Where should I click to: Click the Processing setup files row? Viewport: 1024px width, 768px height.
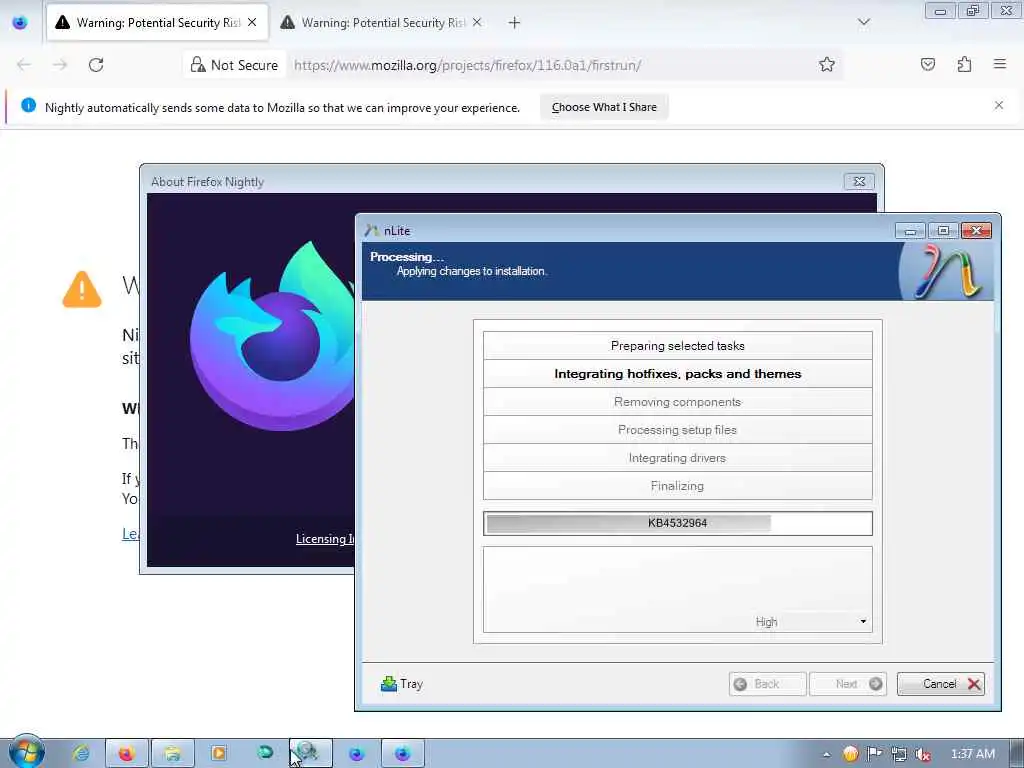[677, 430]
